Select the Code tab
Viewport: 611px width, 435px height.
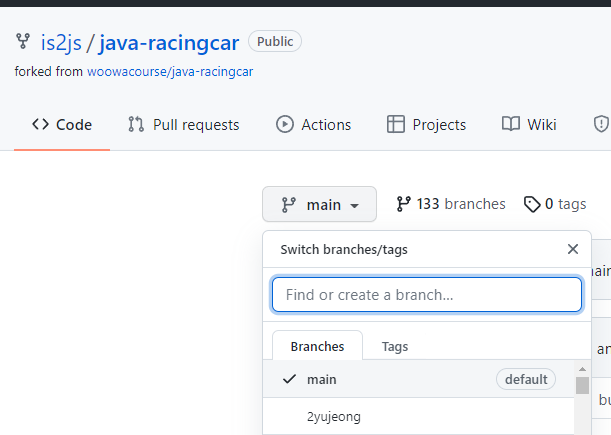coord(62,125)
